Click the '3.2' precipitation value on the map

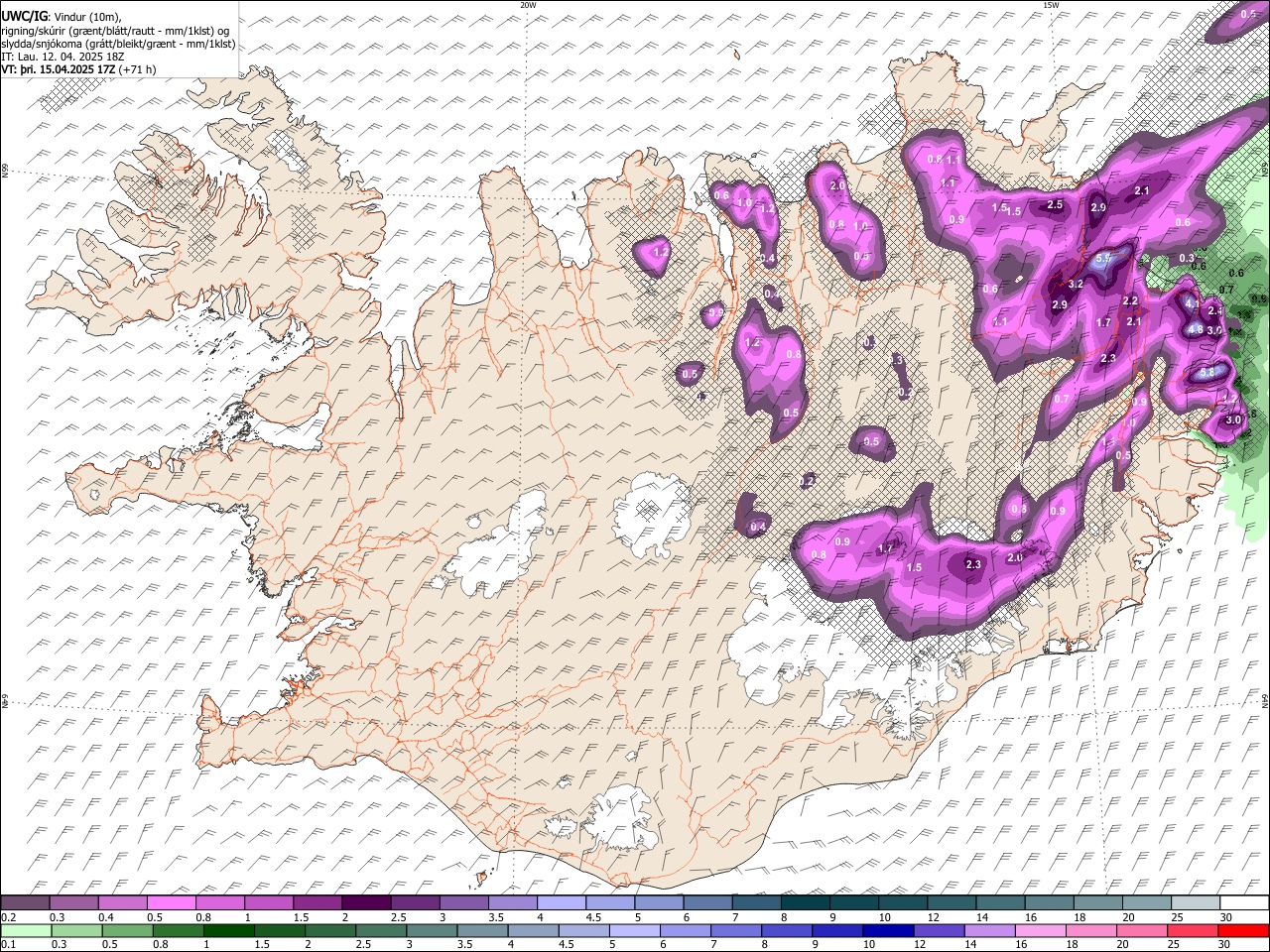tap(1075, 285)
